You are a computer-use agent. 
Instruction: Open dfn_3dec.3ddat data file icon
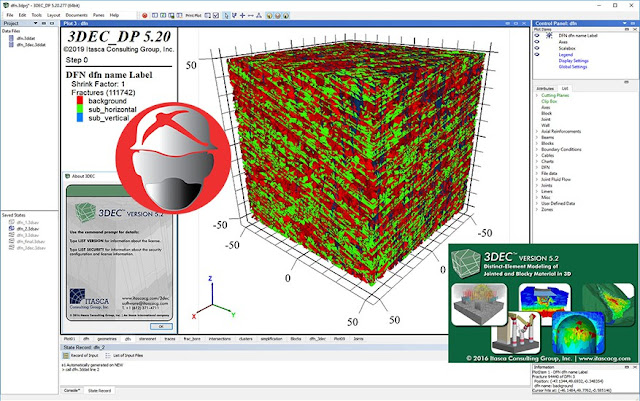(x=11, y=45)
